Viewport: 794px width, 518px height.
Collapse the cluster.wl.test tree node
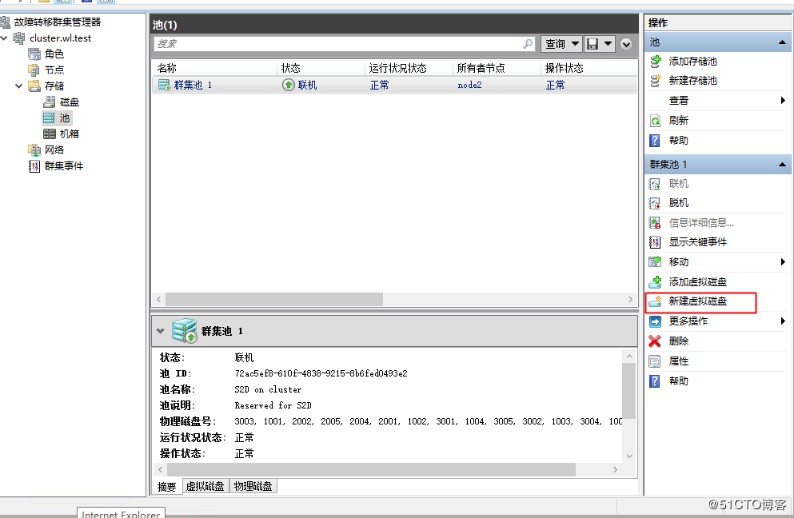click(5, 38)
